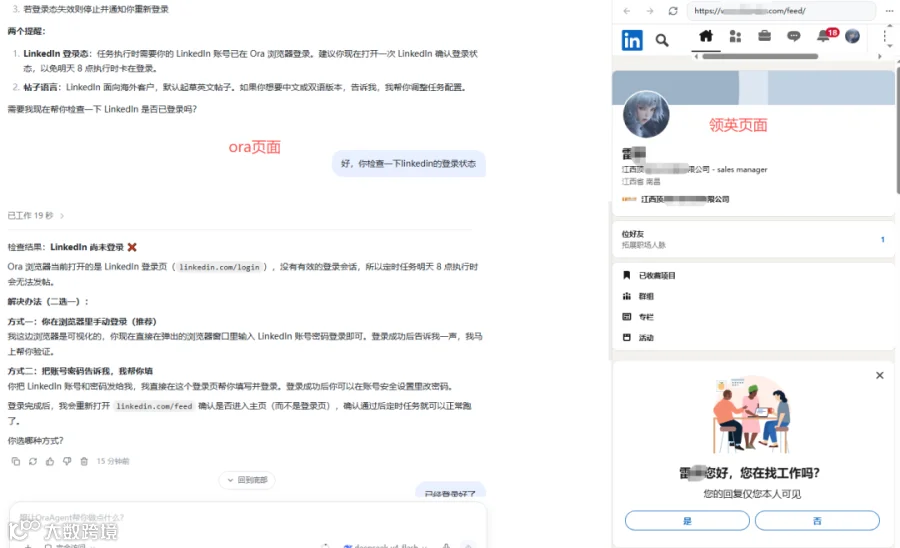Click the job prompt greeting headline
The width and height of the screenshot is (900, 548).
coord(750,473)
